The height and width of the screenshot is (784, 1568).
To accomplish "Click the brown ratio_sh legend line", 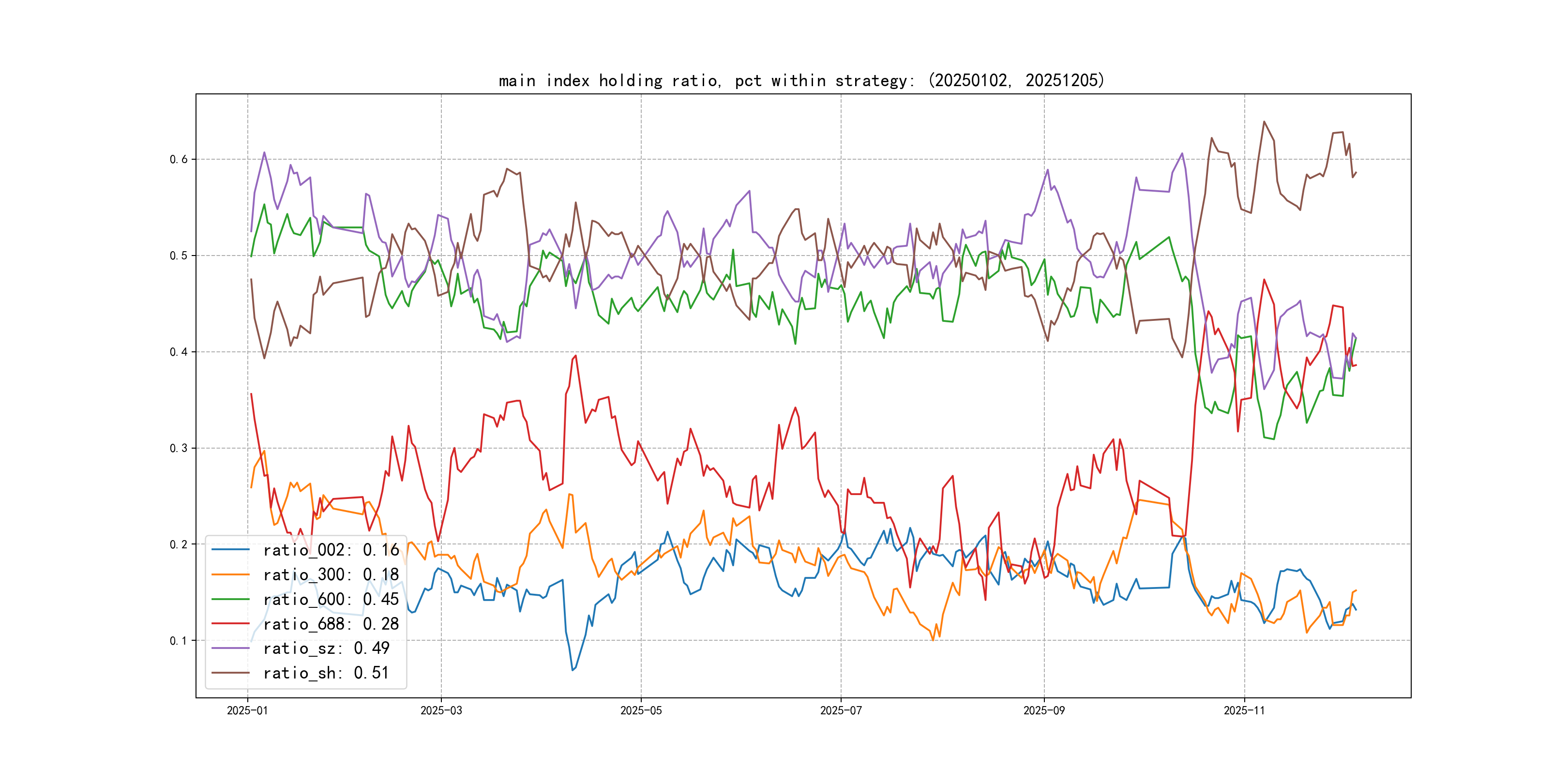I will pos(230,673).
